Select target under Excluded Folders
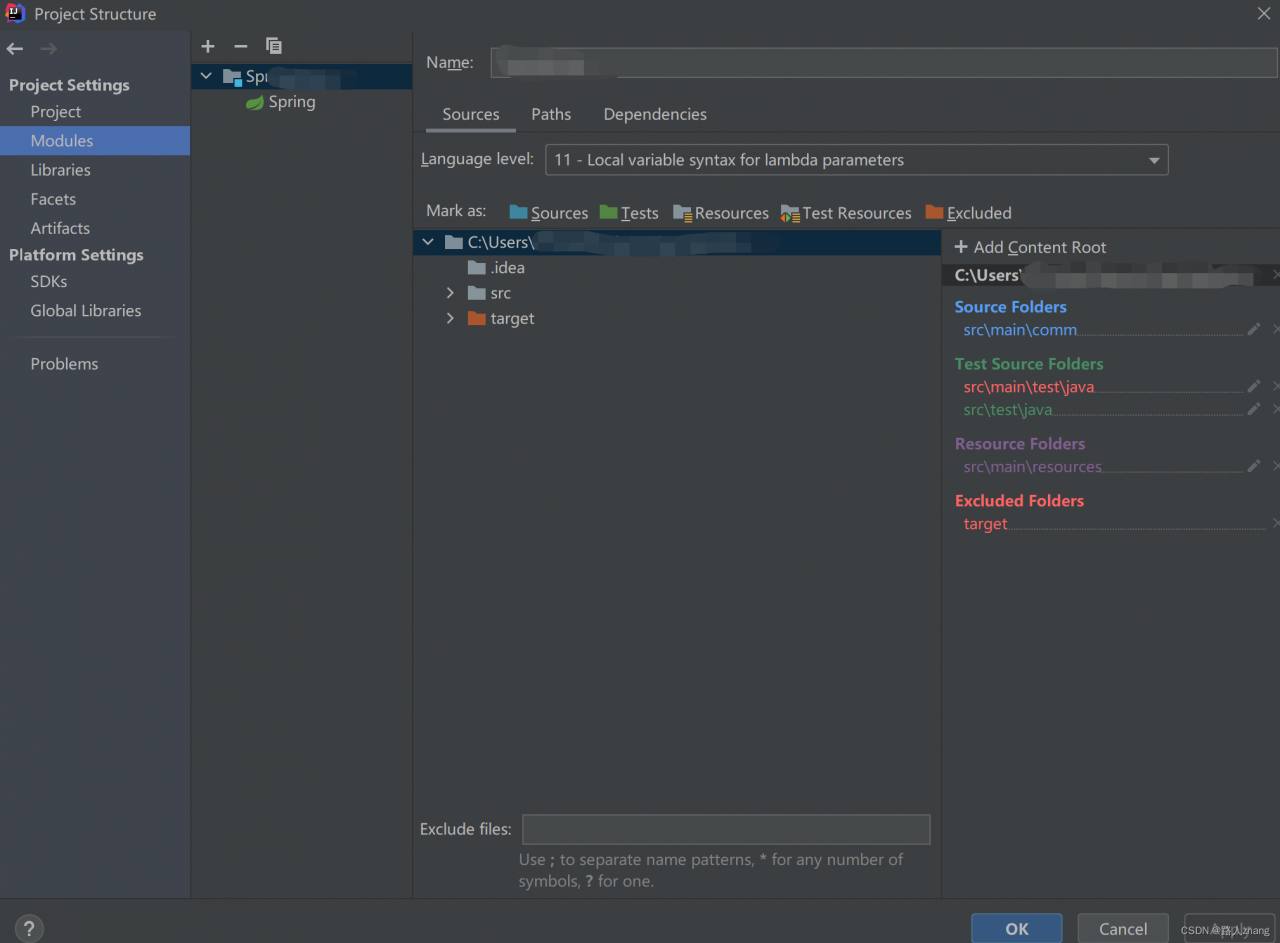 point(986,524)
